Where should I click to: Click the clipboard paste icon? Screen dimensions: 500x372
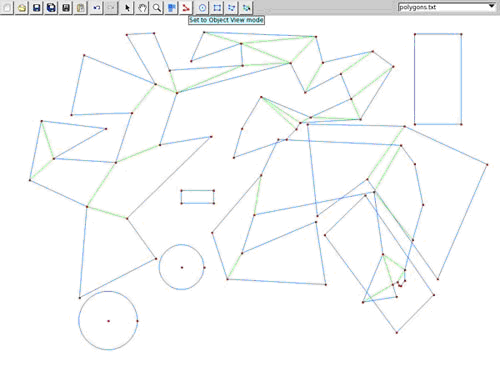pos(80,7)
